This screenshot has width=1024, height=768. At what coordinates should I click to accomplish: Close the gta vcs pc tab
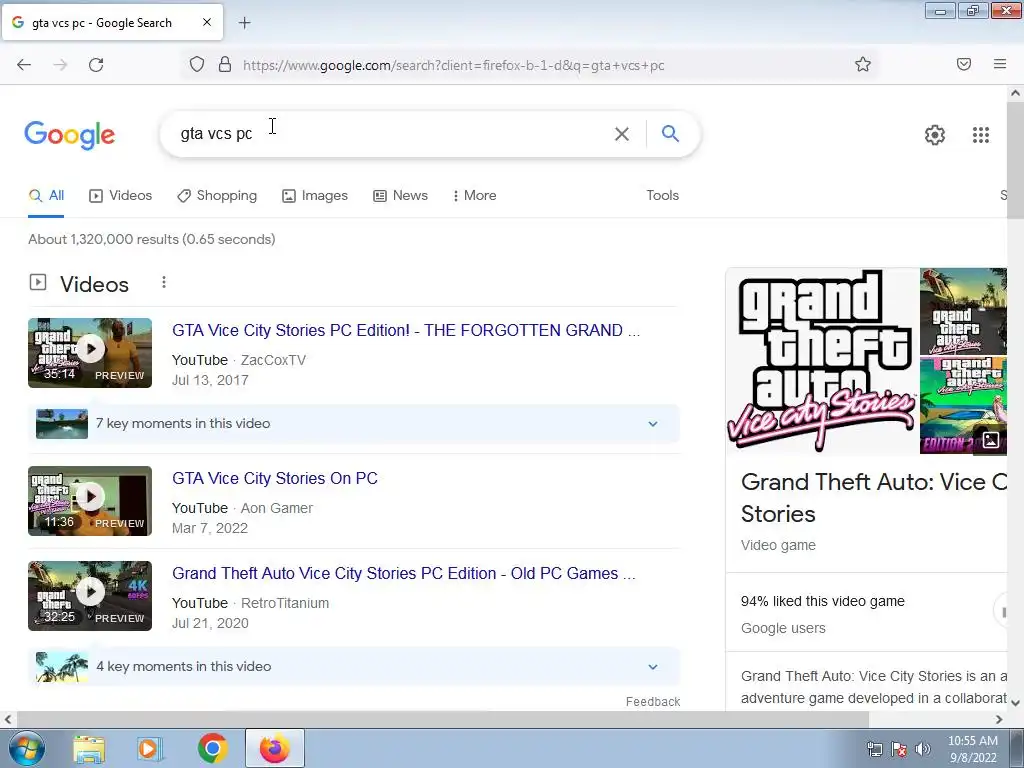207,22
